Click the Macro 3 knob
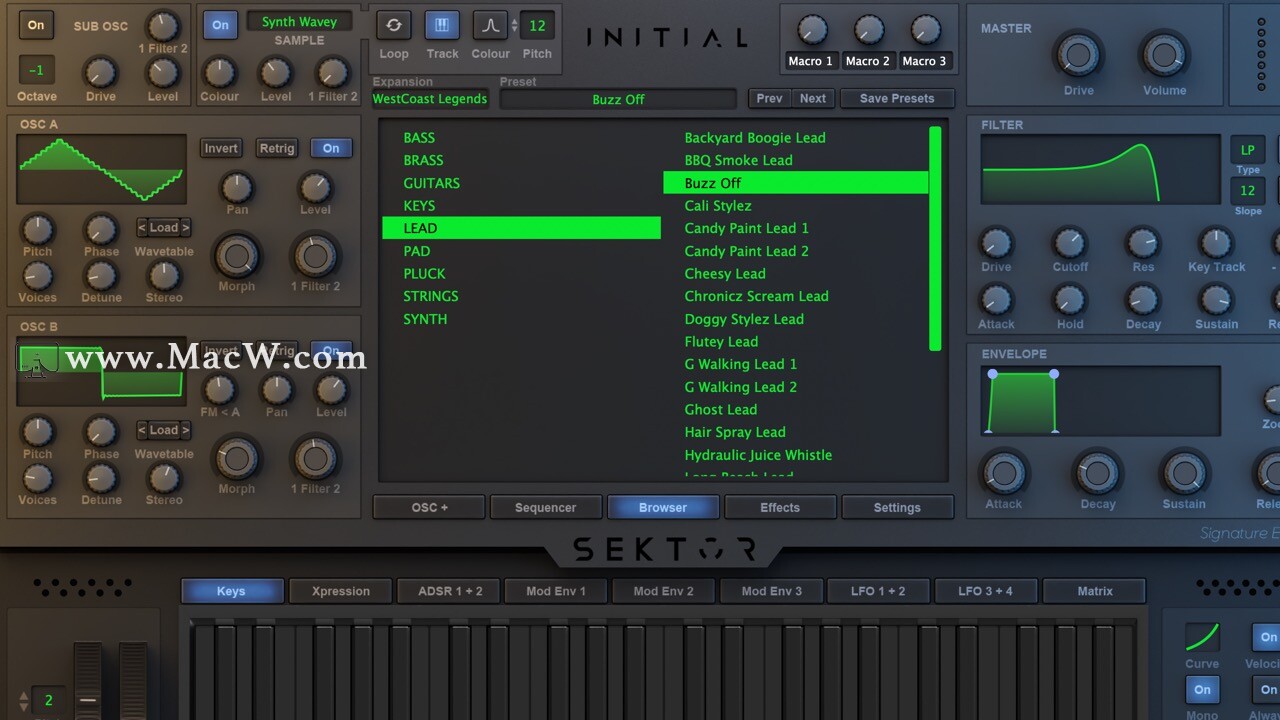1280x720 pixels. click(x=925, y=30)
